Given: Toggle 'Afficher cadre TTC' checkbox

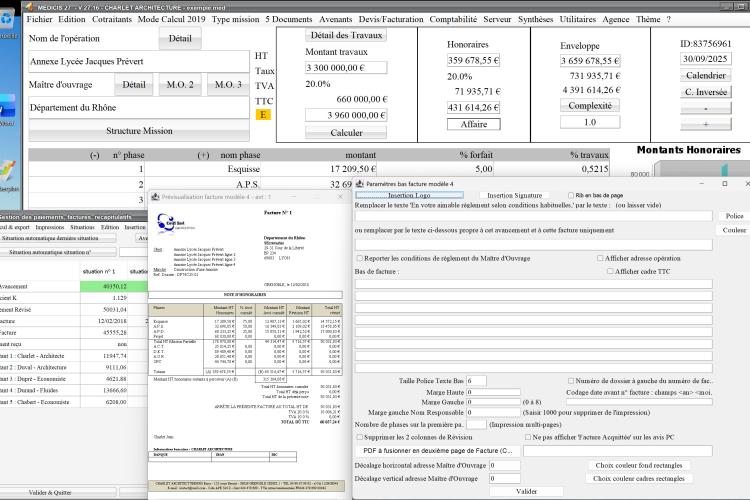Looking at the screenshot, I should 610,271.
